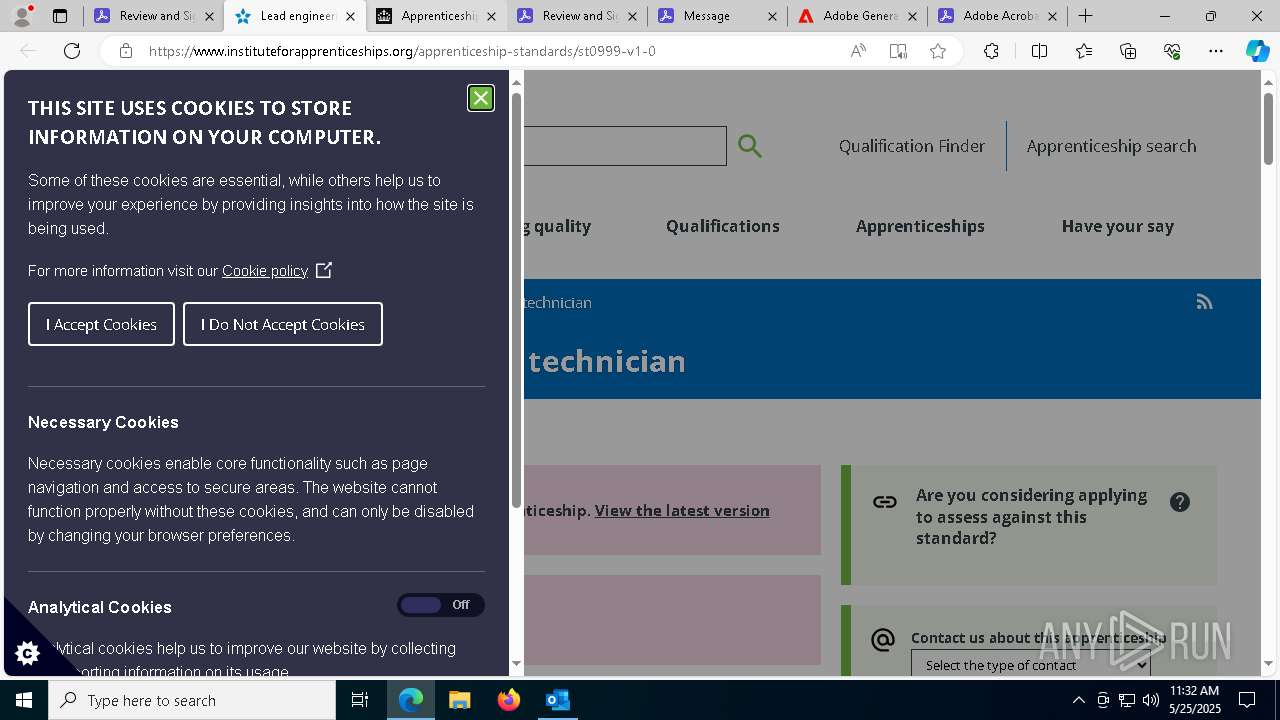The height and width of the screenshot is (720, 1280).
Task: Click the question mark help icon
Action: (x=1180, y=502)
